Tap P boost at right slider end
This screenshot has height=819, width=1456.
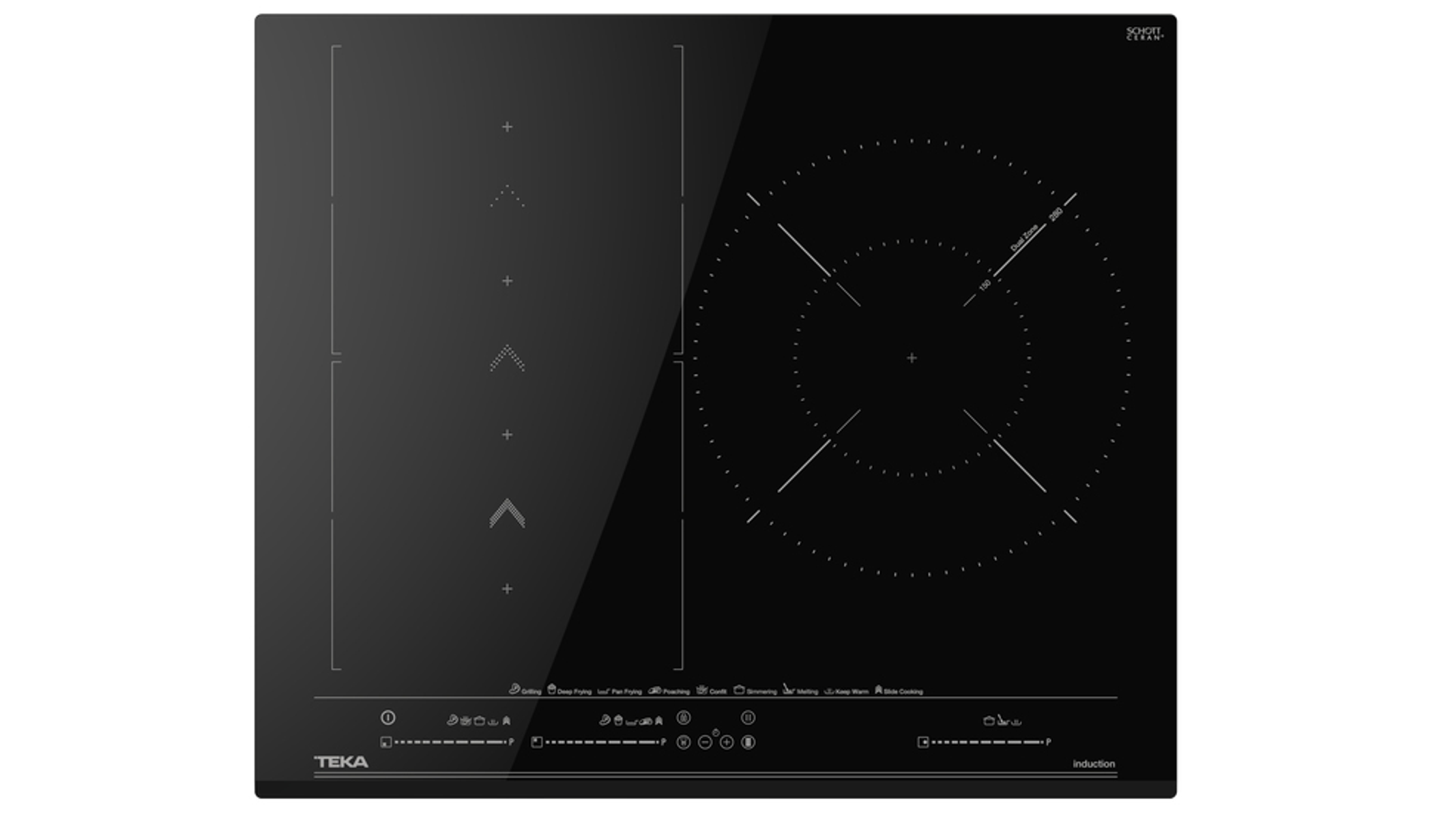point(1049,742)
